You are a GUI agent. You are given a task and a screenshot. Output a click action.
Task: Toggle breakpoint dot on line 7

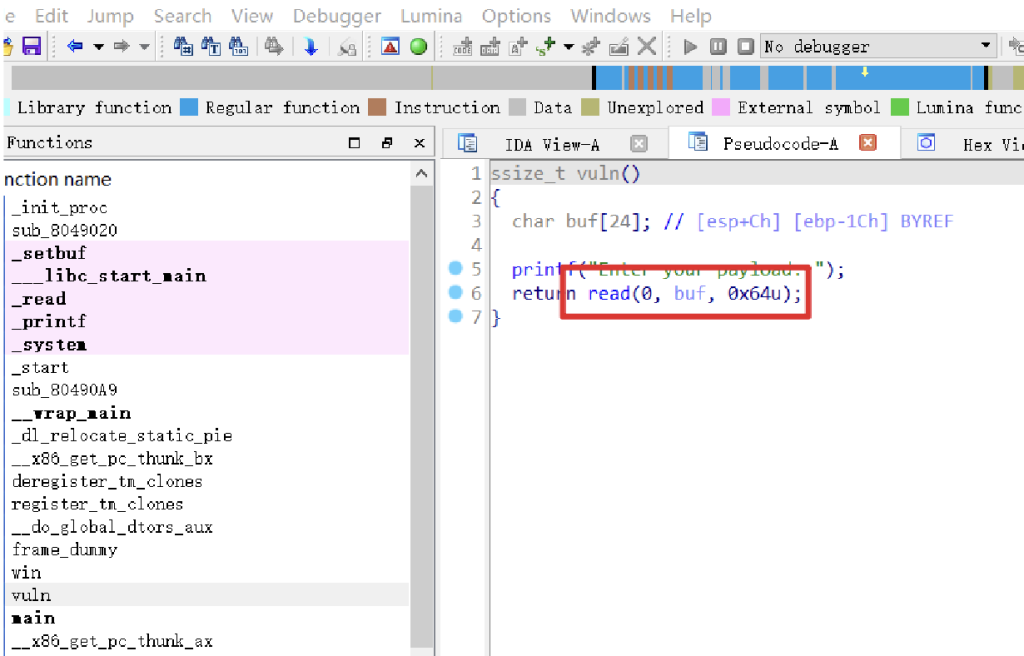457,317
